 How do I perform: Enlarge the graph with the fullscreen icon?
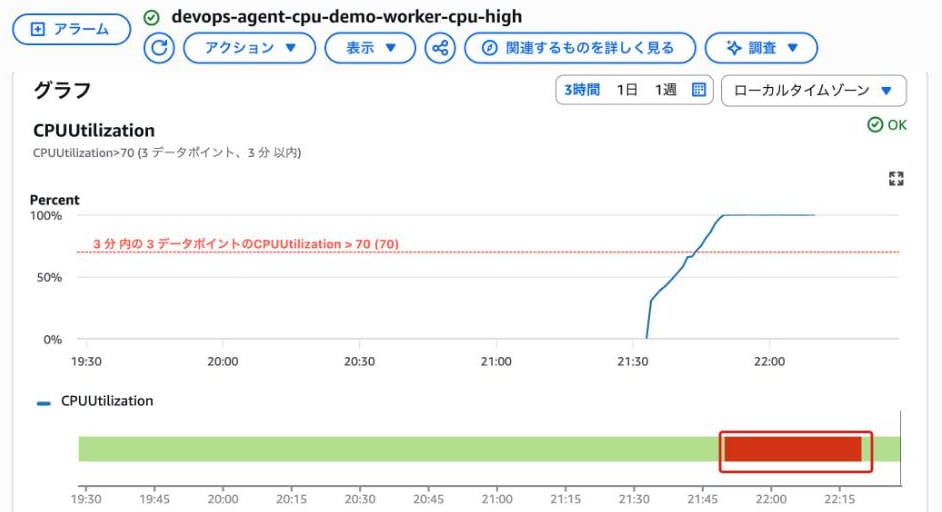point(896,178)
